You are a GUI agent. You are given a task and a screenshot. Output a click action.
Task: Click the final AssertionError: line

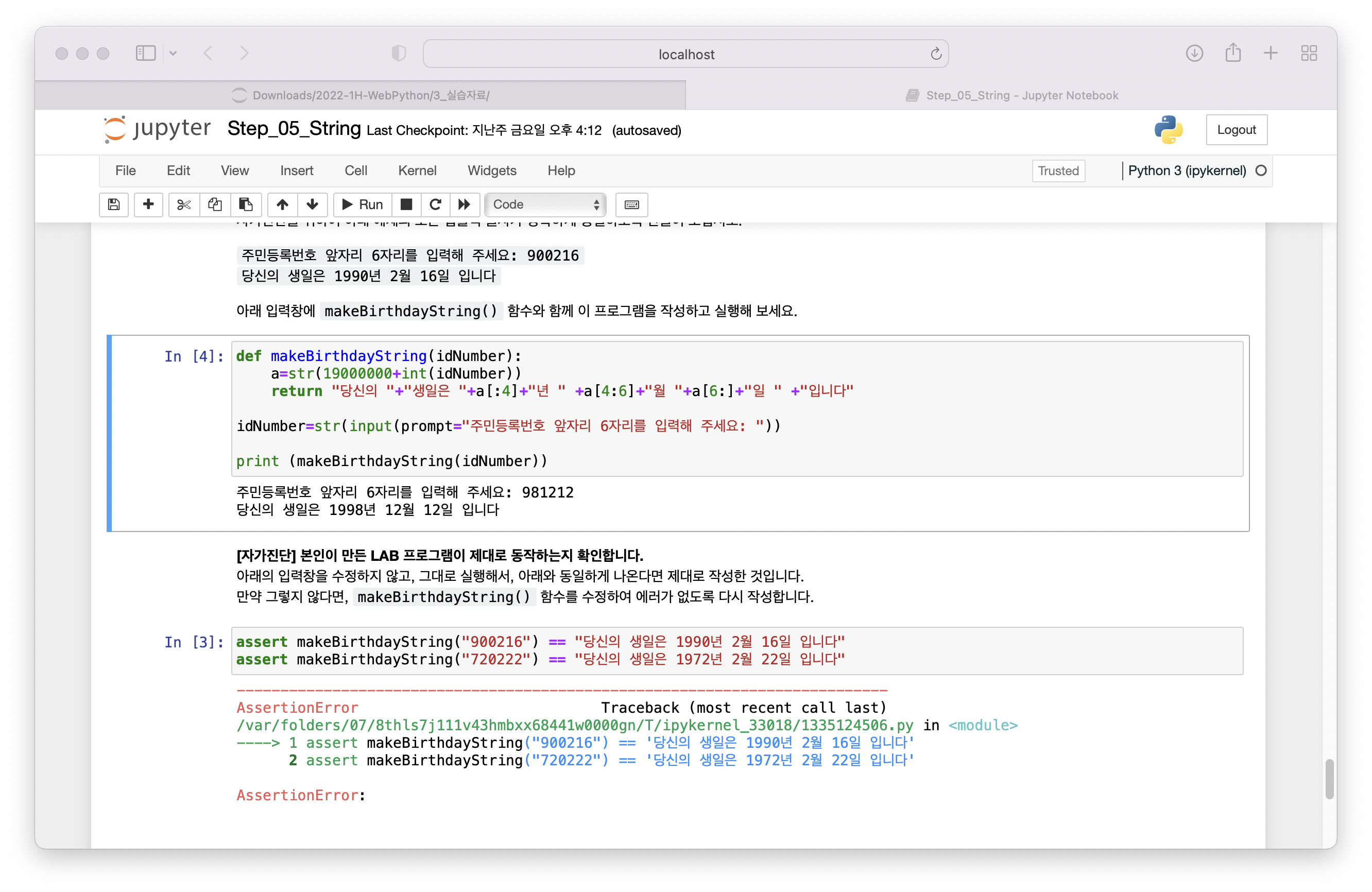[300, 796]
